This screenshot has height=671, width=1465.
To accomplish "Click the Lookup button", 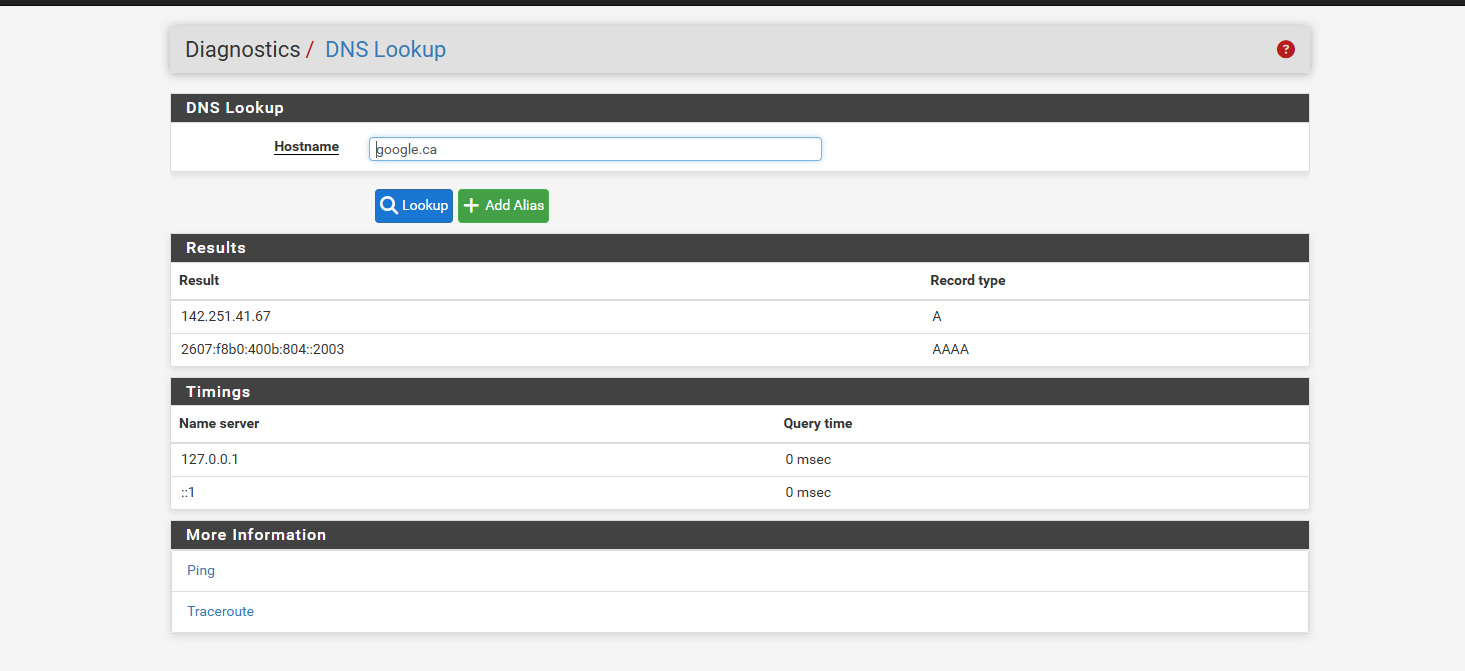I will (x=414, y=206).
